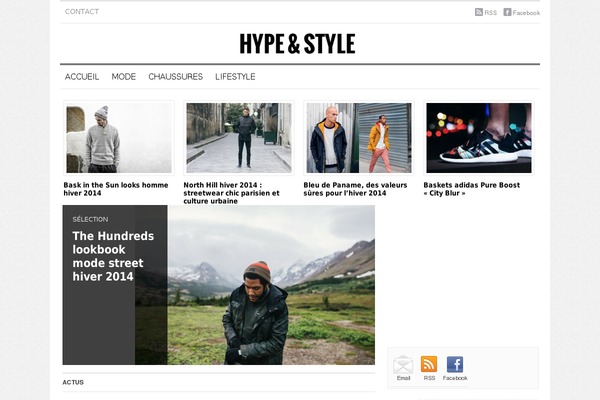Click the featured mountain landscape image
Viewport: 600px width, 400px height.
click(271, 285)
